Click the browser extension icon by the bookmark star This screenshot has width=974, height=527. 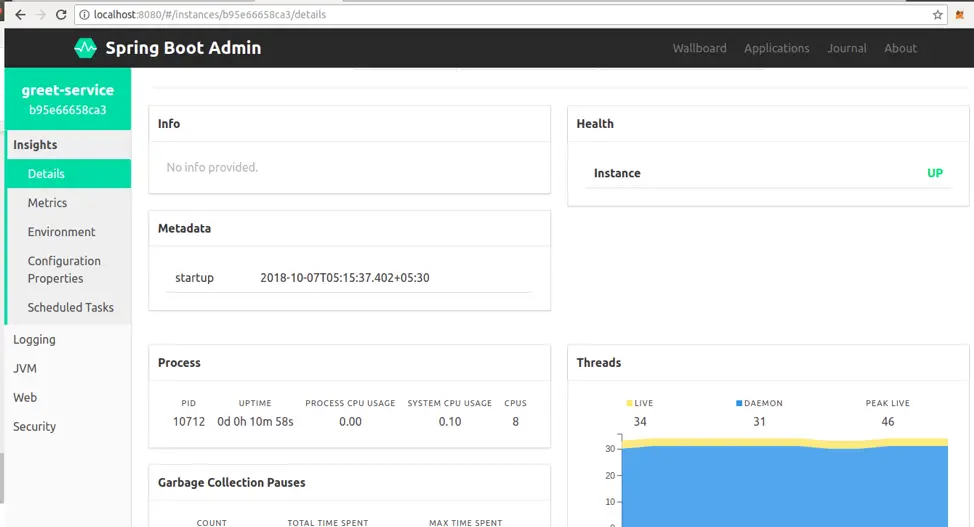(960, 15)
